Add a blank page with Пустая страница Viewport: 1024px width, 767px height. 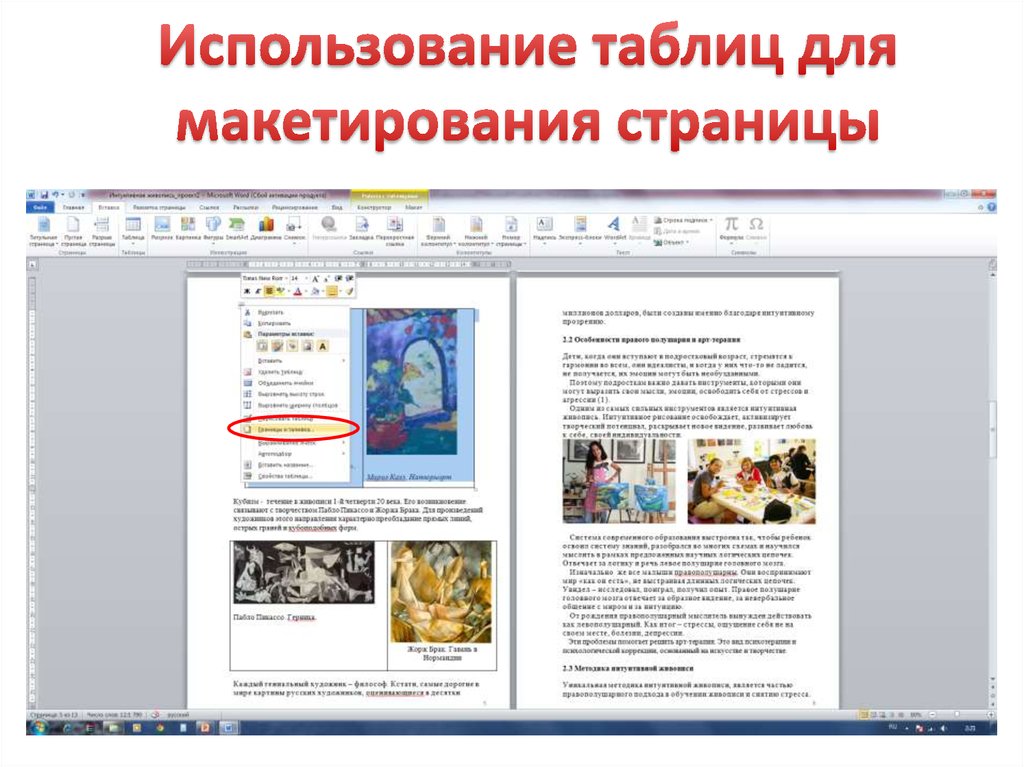(x=73, y=230)
